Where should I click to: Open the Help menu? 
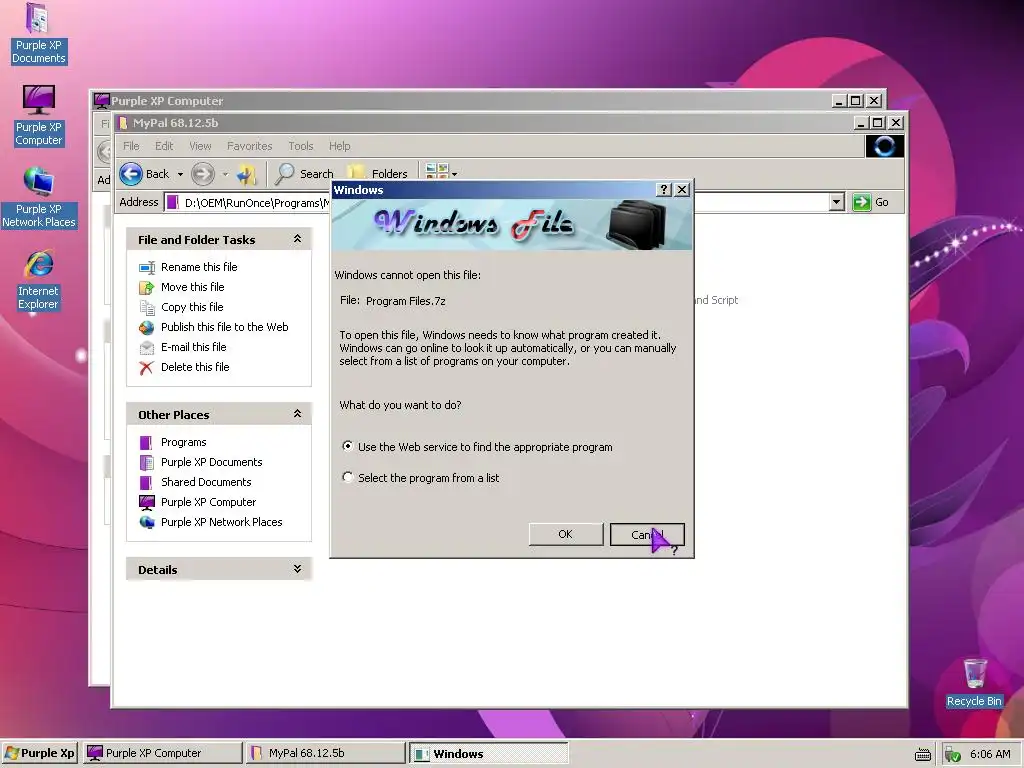pos(340,146)
